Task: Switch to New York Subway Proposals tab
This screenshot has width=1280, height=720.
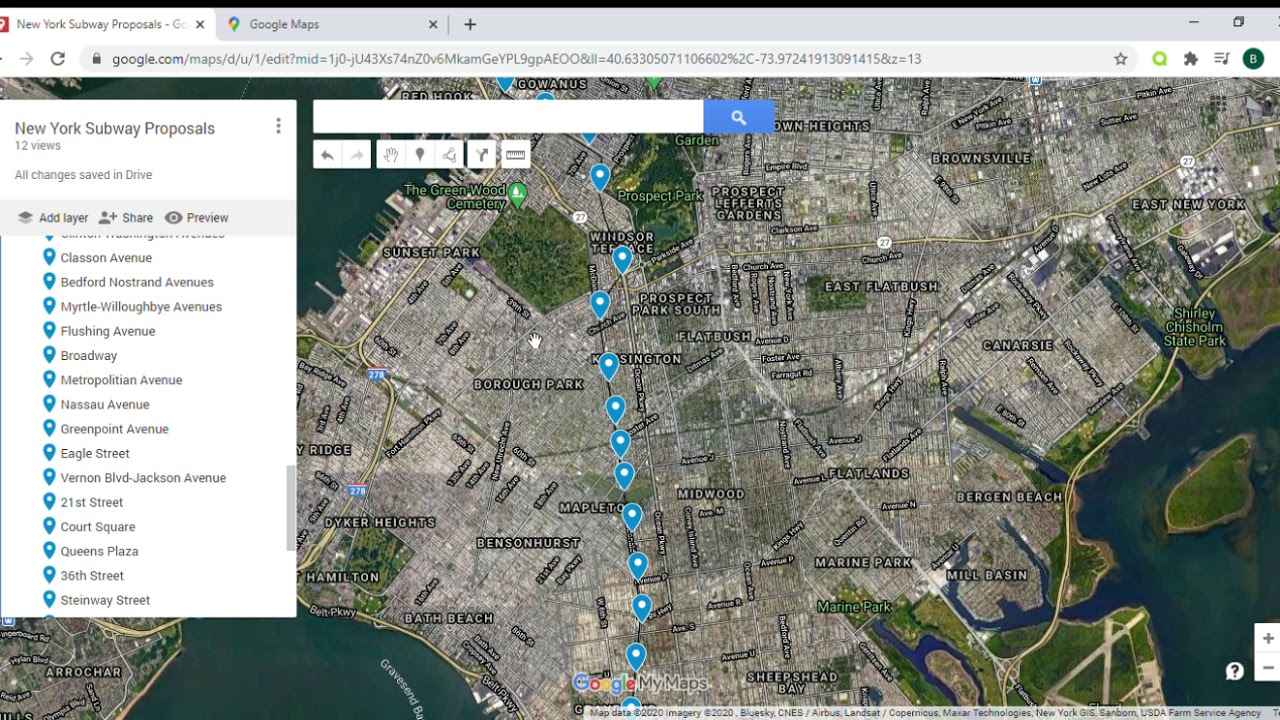Action: [100, 24]
